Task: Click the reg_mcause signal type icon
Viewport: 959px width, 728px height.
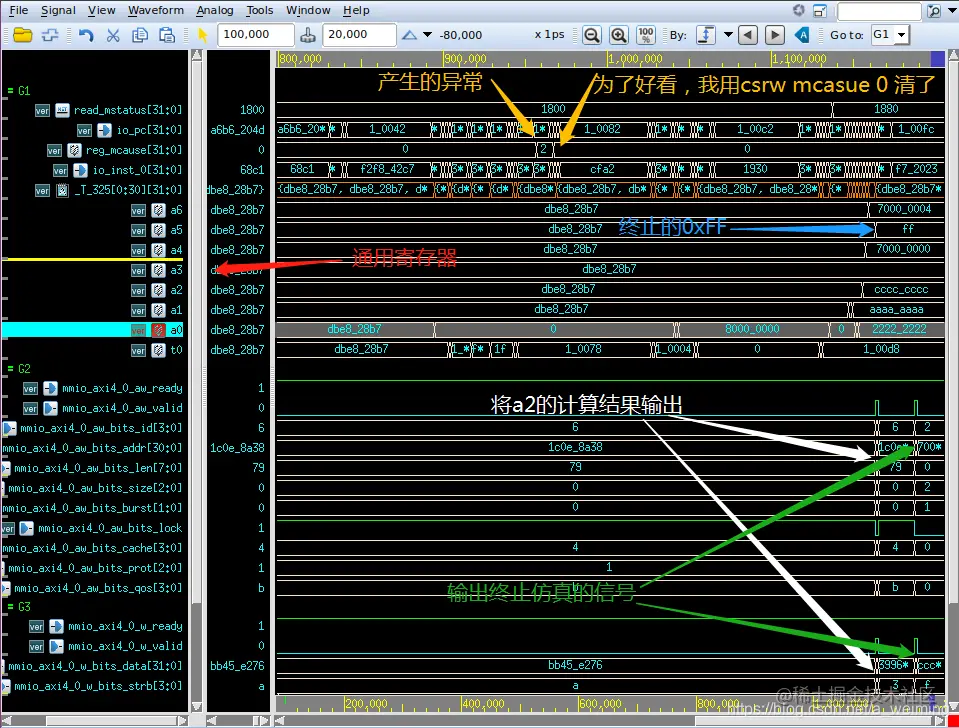Action: 74,150
